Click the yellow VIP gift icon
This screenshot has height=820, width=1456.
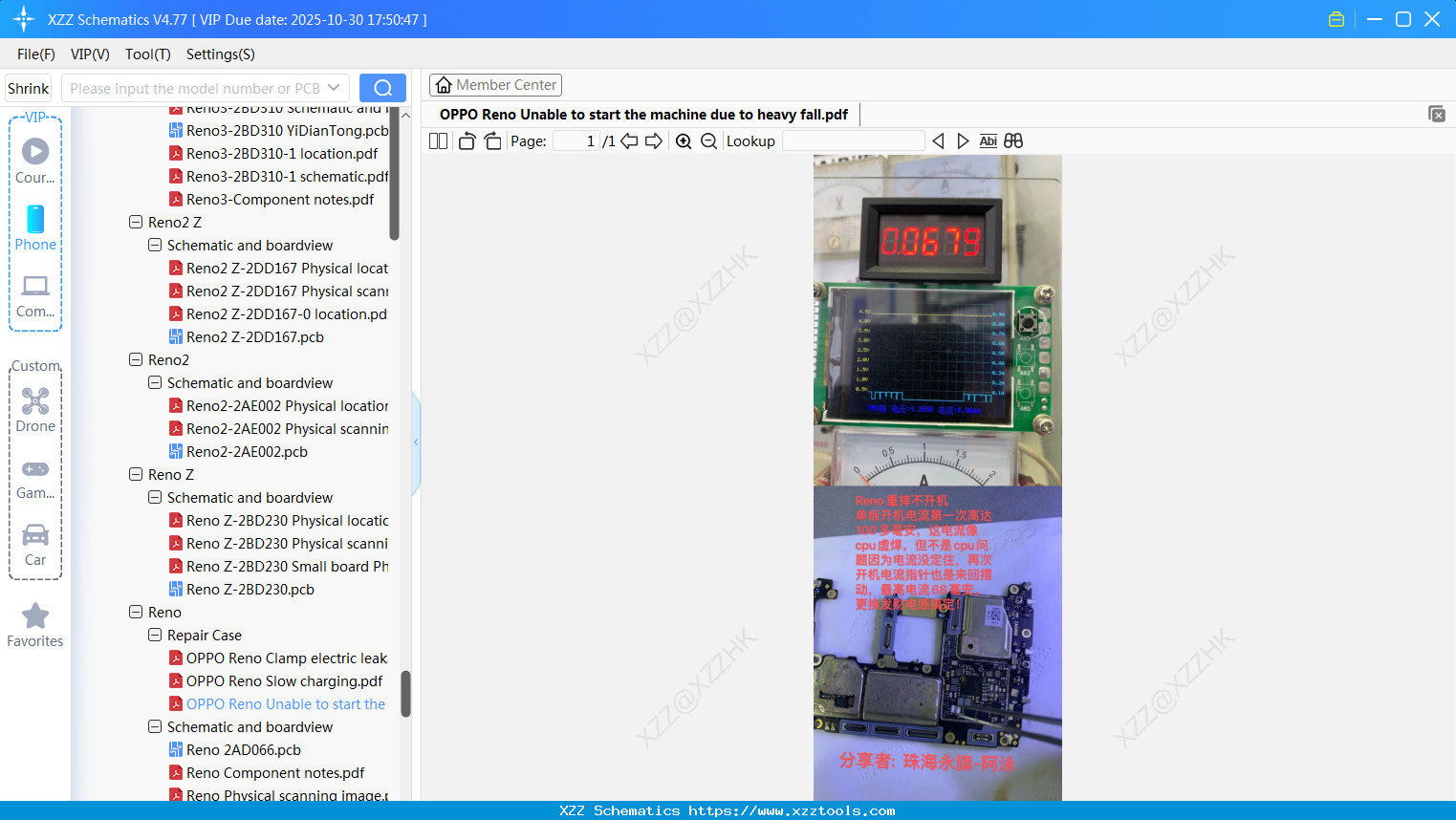click(x=1336, y=19)
